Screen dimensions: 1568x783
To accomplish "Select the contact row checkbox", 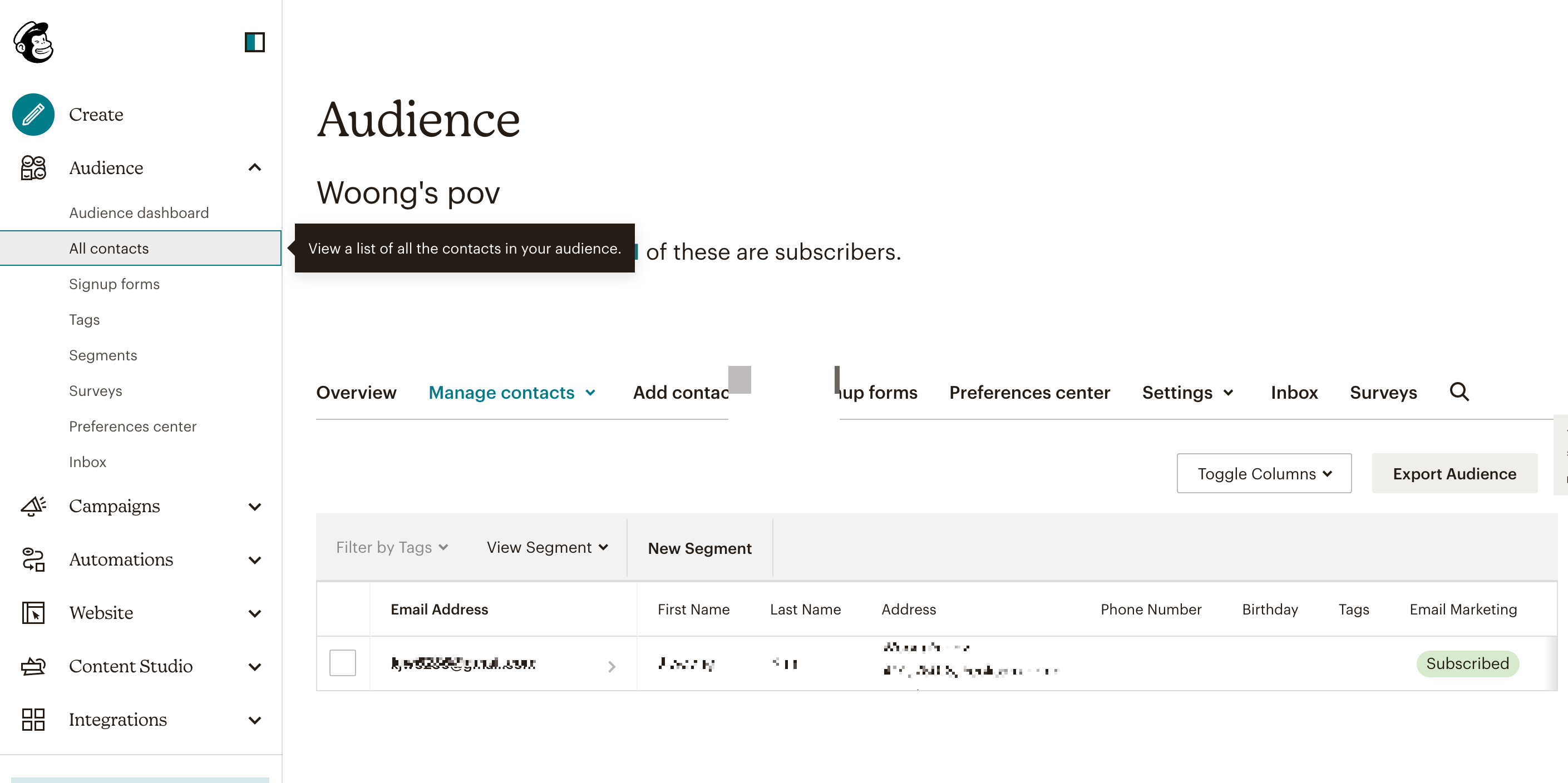I will (x=343, y=662).
